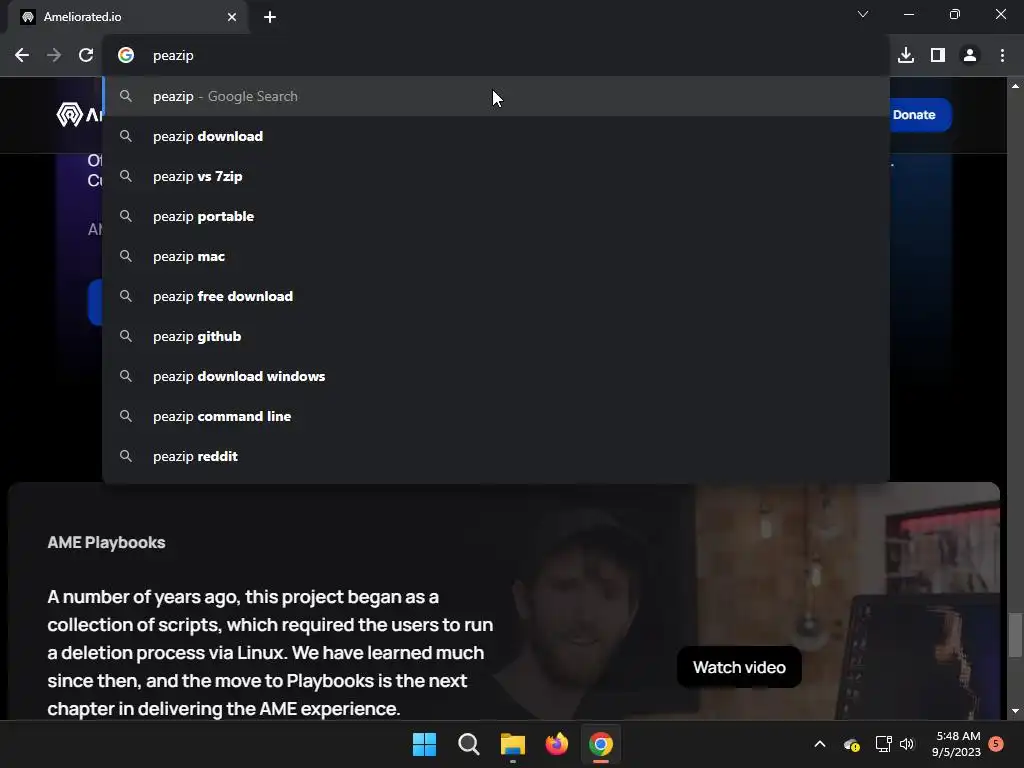Open the Chrome three-dot menu
Screen dimensions: 1024x768
pyautogui.click(x=1002, y=56)
